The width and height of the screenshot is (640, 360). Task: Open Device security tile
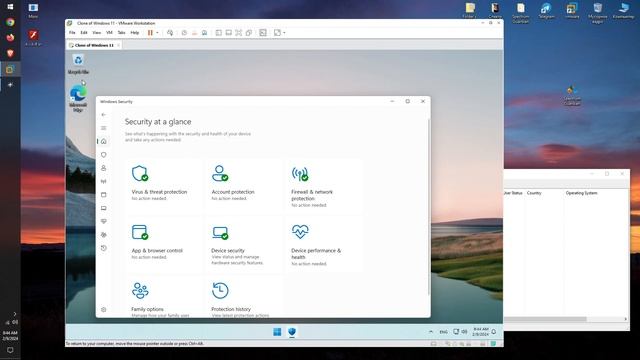click(x=244, y=244)
